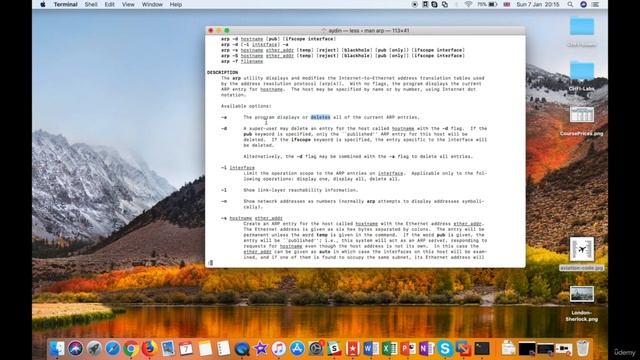This screenshot has width=640, height=360.
Task: Click the 'Available options:' line
Action: tap(246, 106)
